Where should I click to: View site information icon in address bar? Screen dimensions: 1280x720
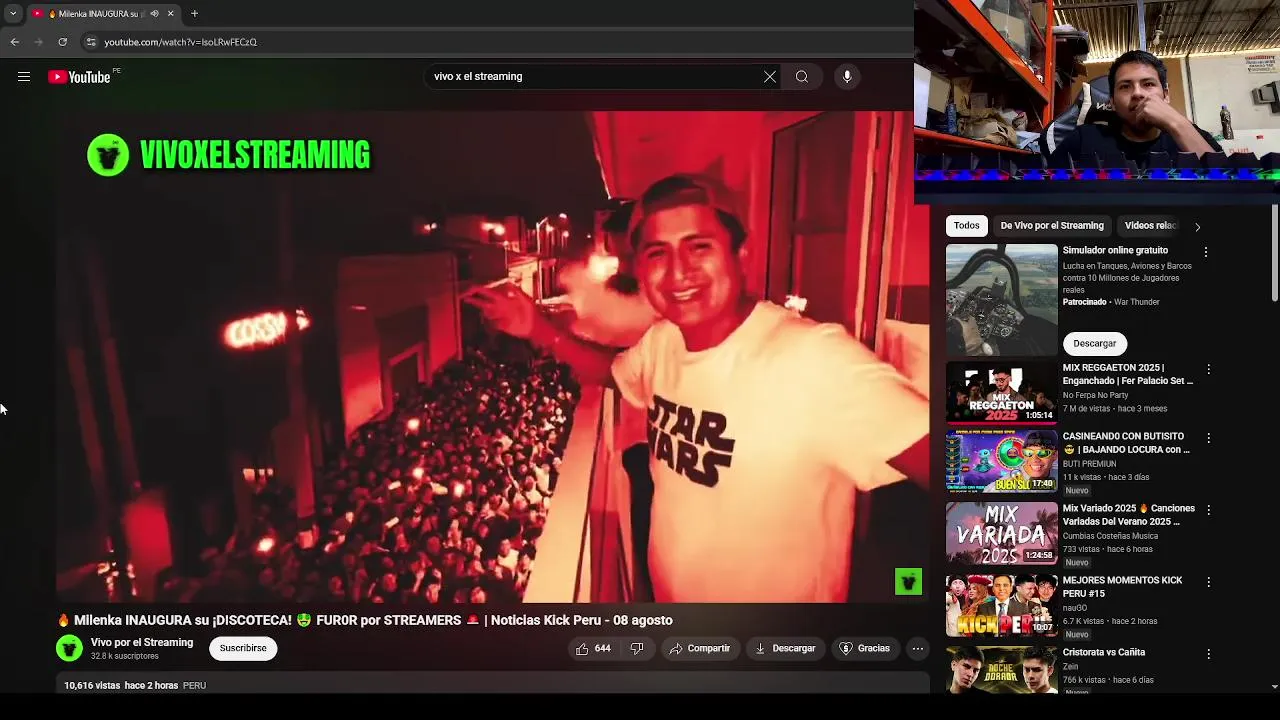[91, 42]
